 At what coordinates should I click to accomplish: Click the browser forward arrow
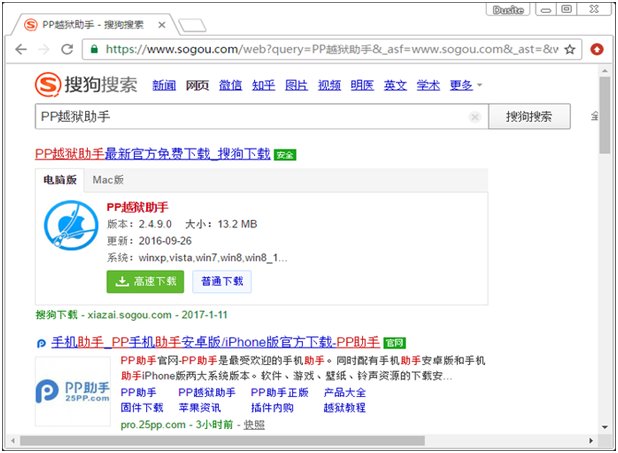44,49
